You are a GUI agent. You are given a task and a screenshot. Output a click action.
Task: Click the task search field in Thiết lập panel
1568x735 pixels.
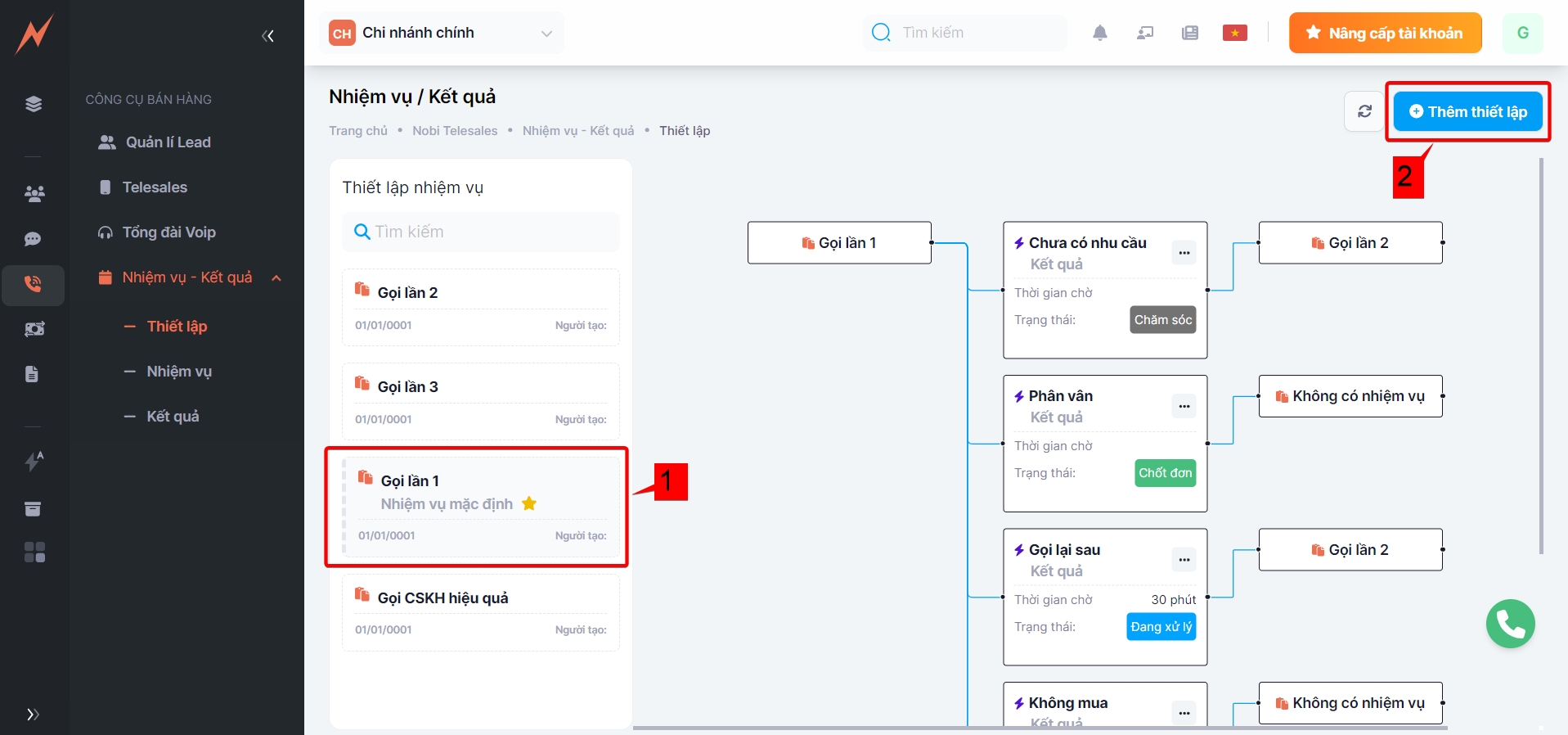tap(481, 232)
